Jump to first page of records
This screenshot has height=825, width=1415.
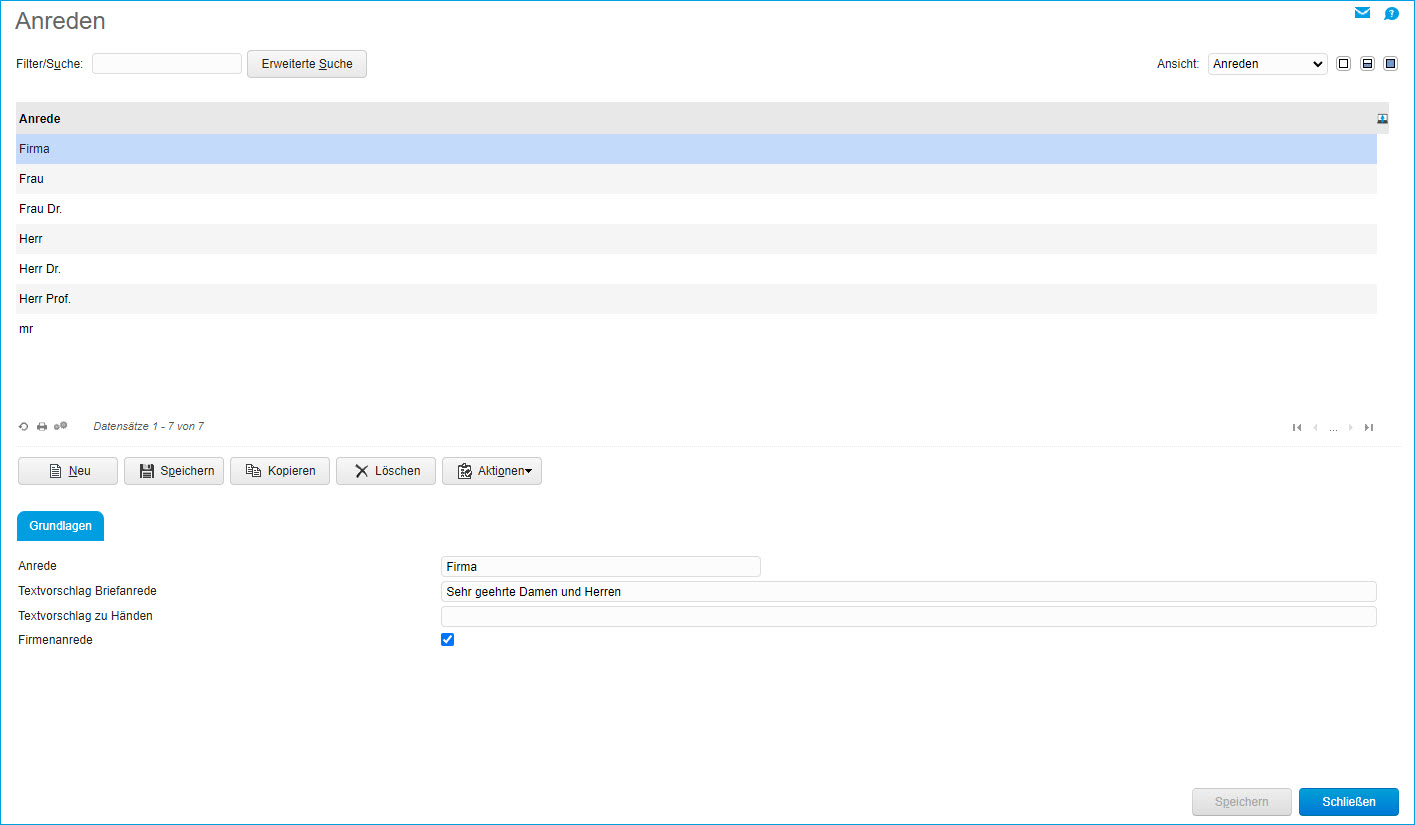pyautogui.click(x=1297, y=428)
